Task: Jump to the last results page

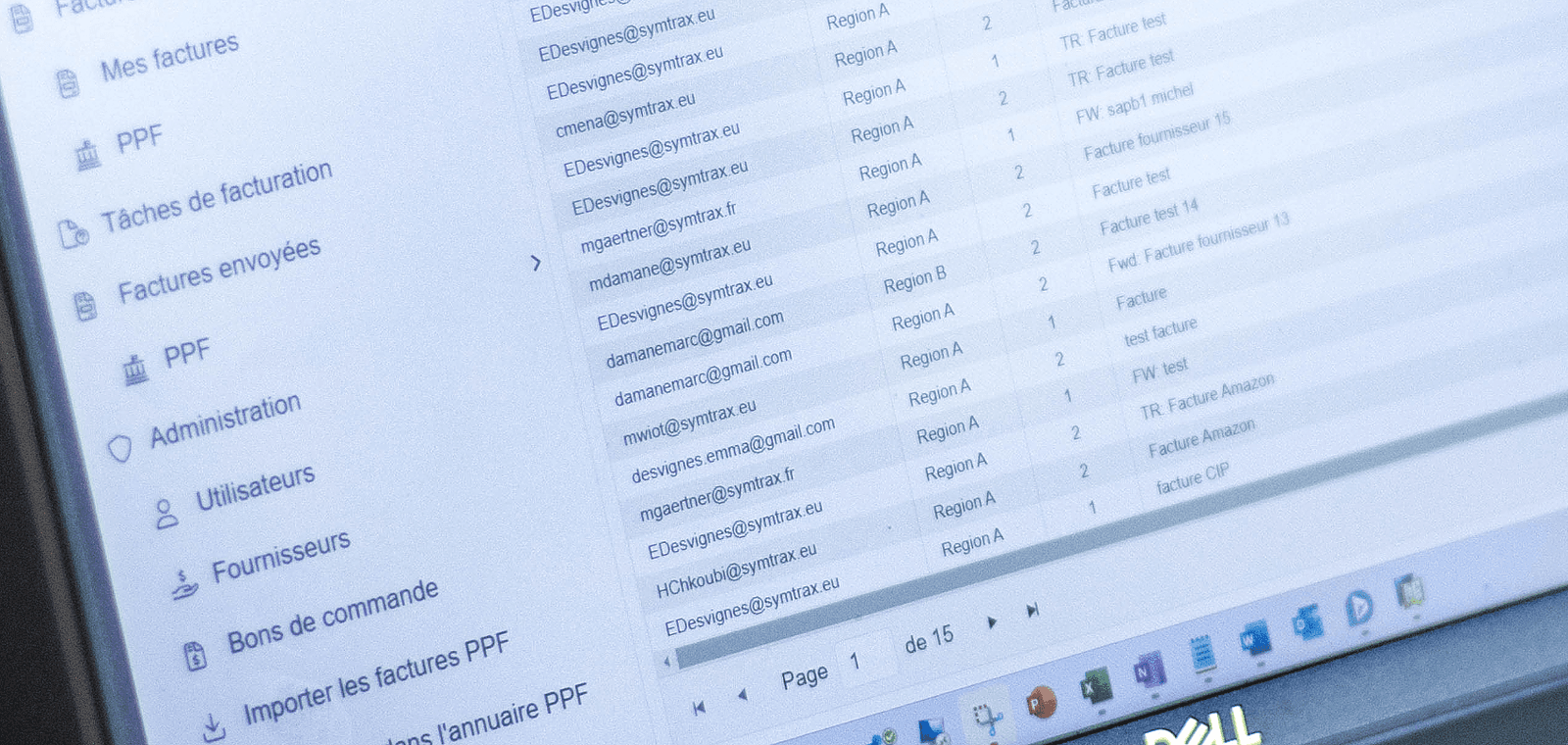Action: click(x=1032, y=611)
